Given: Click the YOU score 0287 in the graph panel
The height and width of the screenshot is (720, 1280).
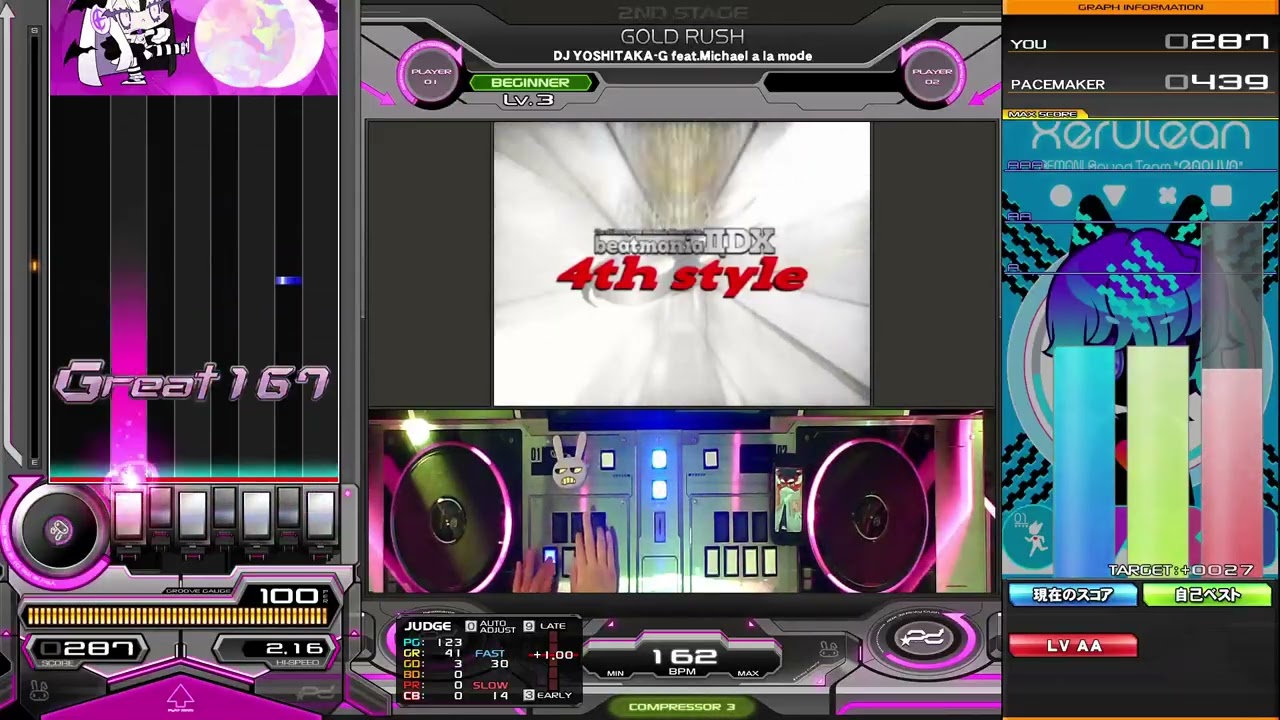Looking at the screenshot, I should pos(1217,42).
